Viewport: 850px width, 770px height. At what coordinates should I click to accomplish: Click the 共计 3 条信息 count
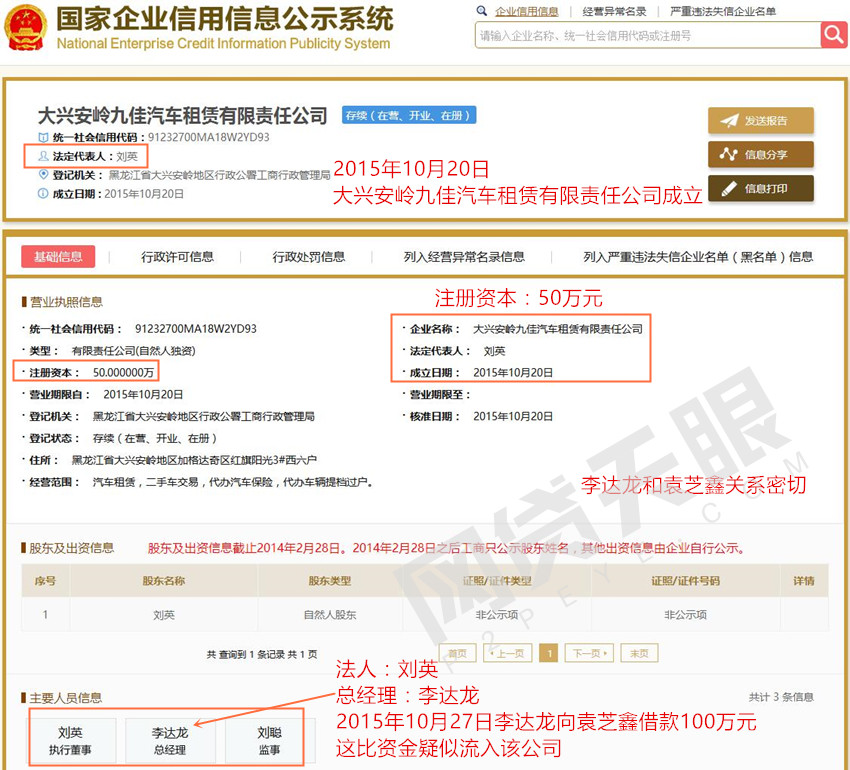click(x=781, y=697)
